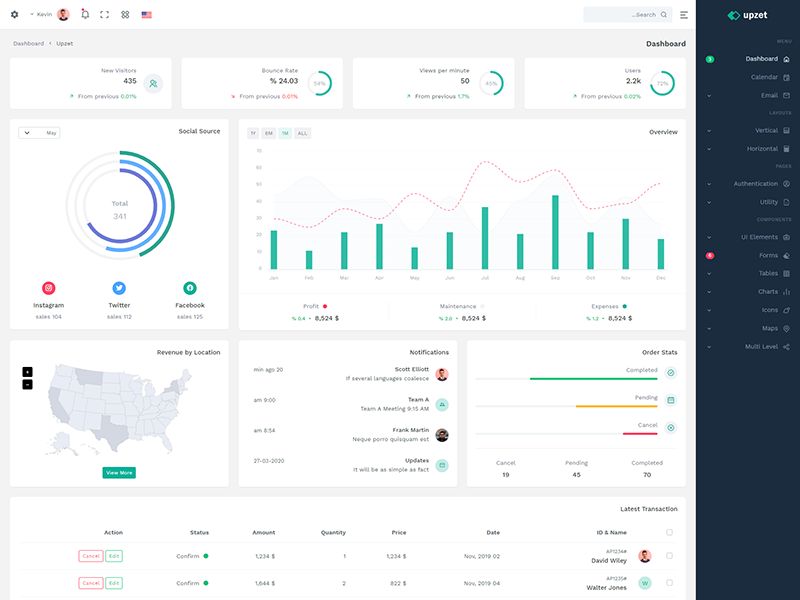Toggle fullscreen mode icon
The image size is (800, 600).
point(105,15)
